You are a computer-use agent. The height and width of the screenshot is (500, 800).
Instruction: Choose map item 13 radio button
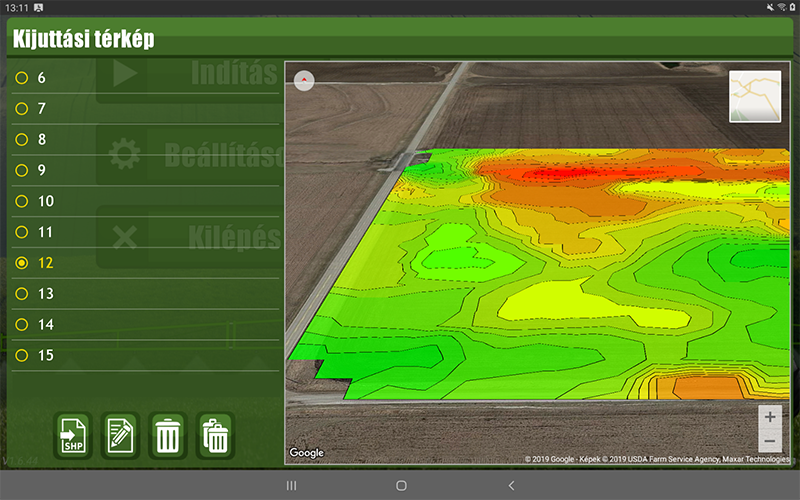[x=22, y=294]
